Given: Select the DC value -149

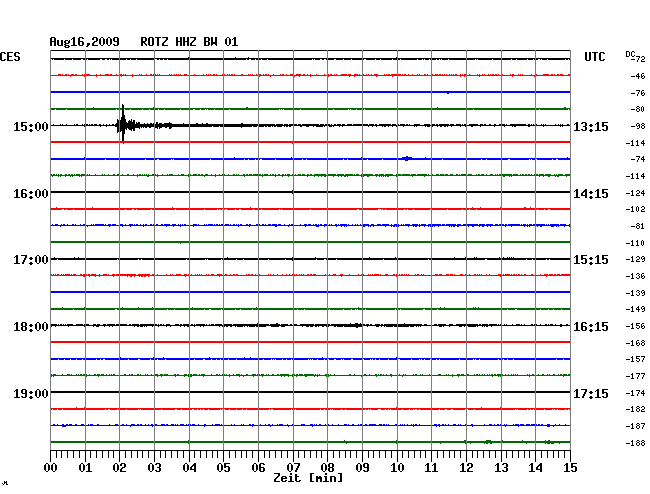Looking at the screenshot, I should (x=635, y=309).
